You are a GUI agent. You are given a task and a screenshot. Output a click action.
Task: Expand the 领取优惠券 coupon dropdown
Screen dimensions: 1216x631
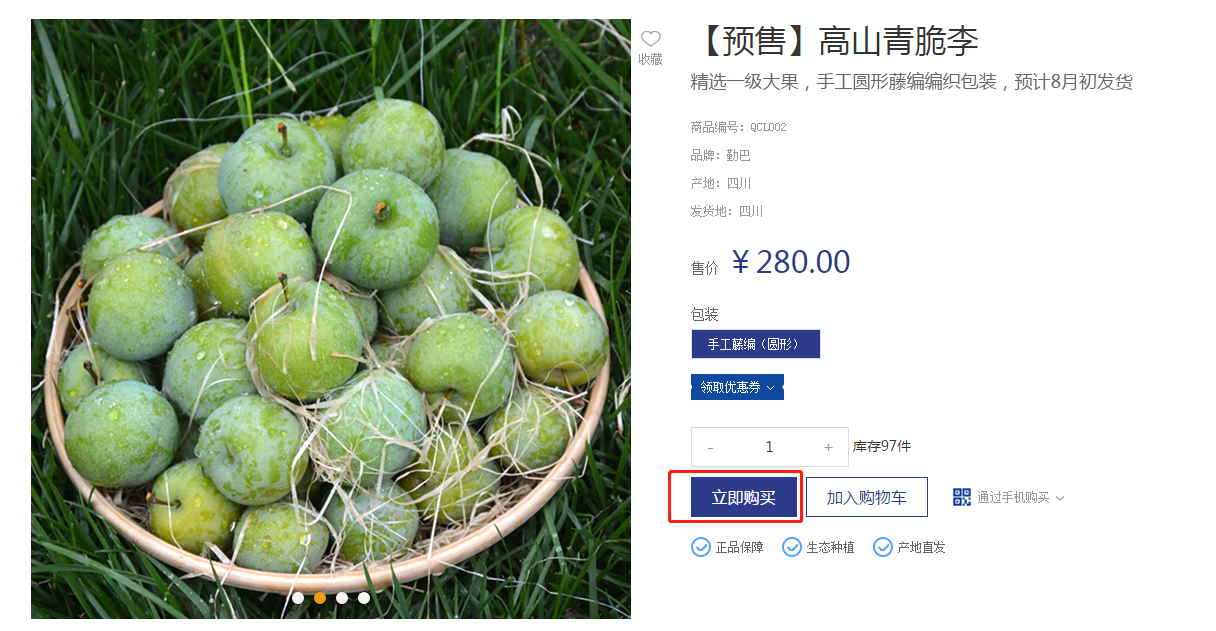coord(737,387)
